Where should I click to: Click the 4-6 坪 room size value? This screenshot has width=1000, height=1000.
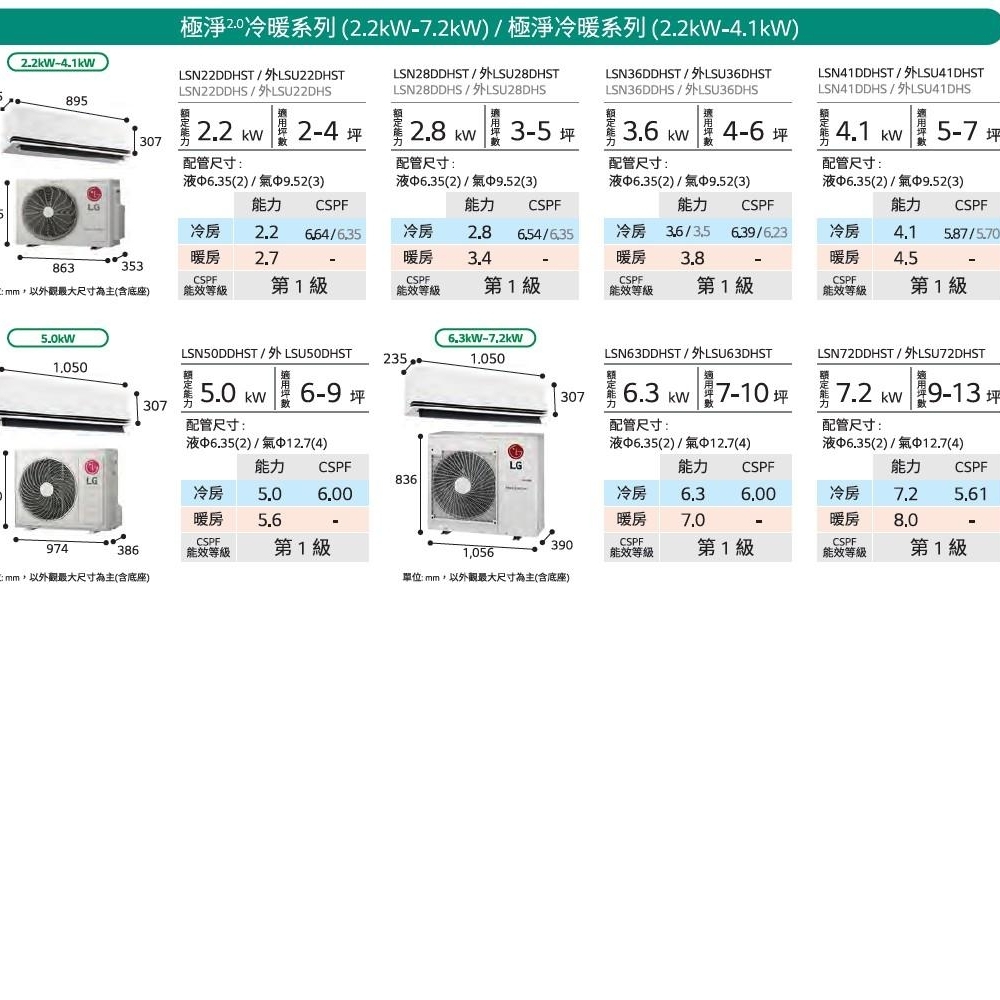tap(755, 132)
